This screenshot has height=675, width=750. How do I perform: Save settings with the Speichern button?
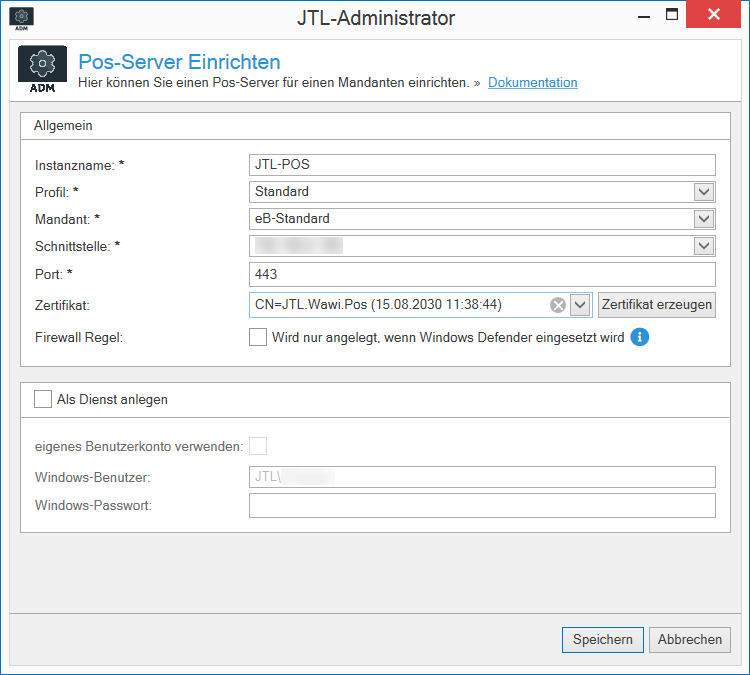coord(602,640)
